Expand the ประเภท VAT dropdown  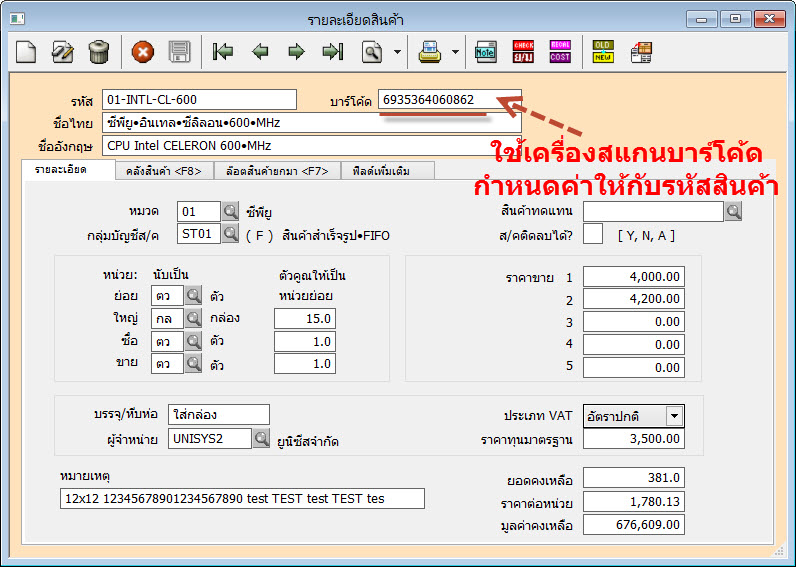[674, 416]
